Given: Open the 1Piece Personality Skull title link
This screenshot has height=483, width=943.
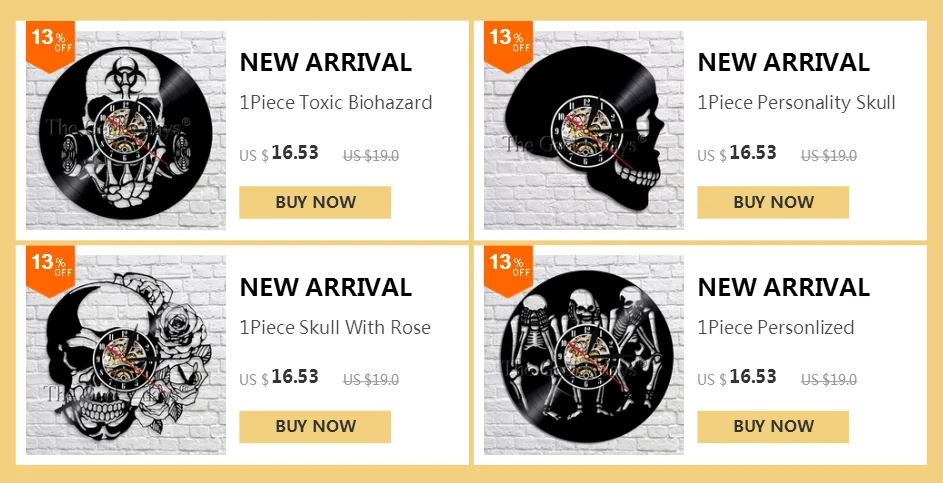Looking at the screenshot, I should (x=796, y=103).
